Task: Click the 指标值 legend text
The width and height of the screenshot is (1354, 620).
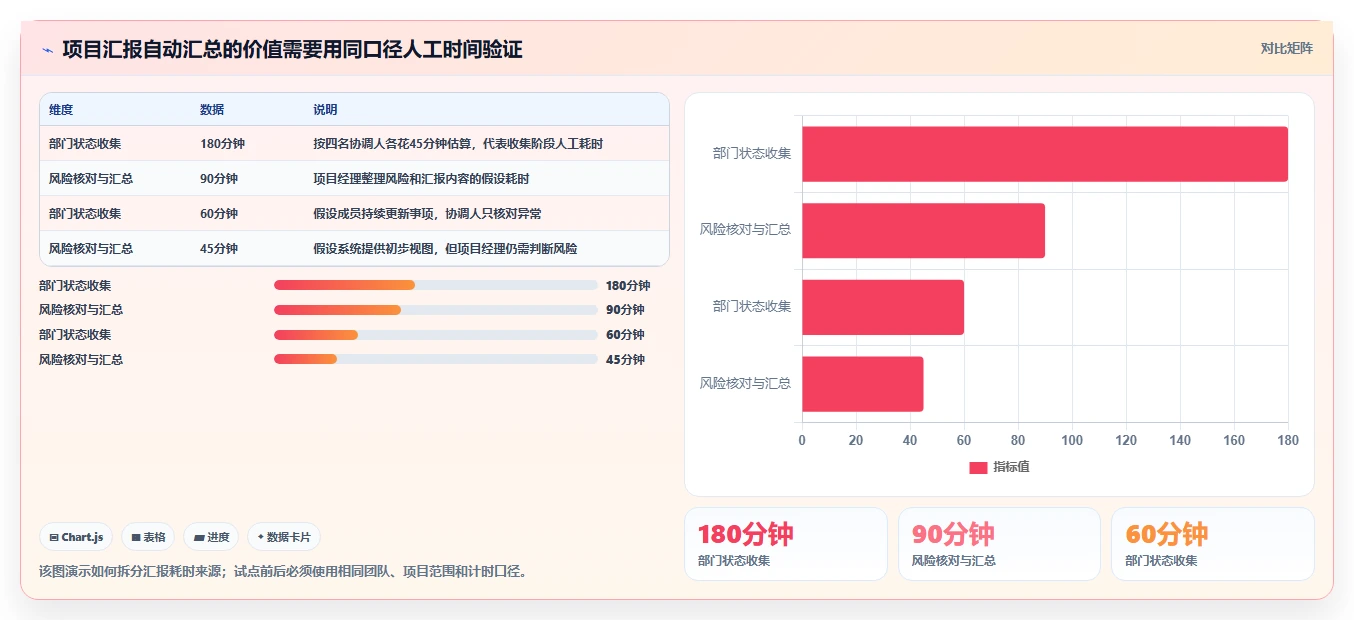Action: point(1011,467)
